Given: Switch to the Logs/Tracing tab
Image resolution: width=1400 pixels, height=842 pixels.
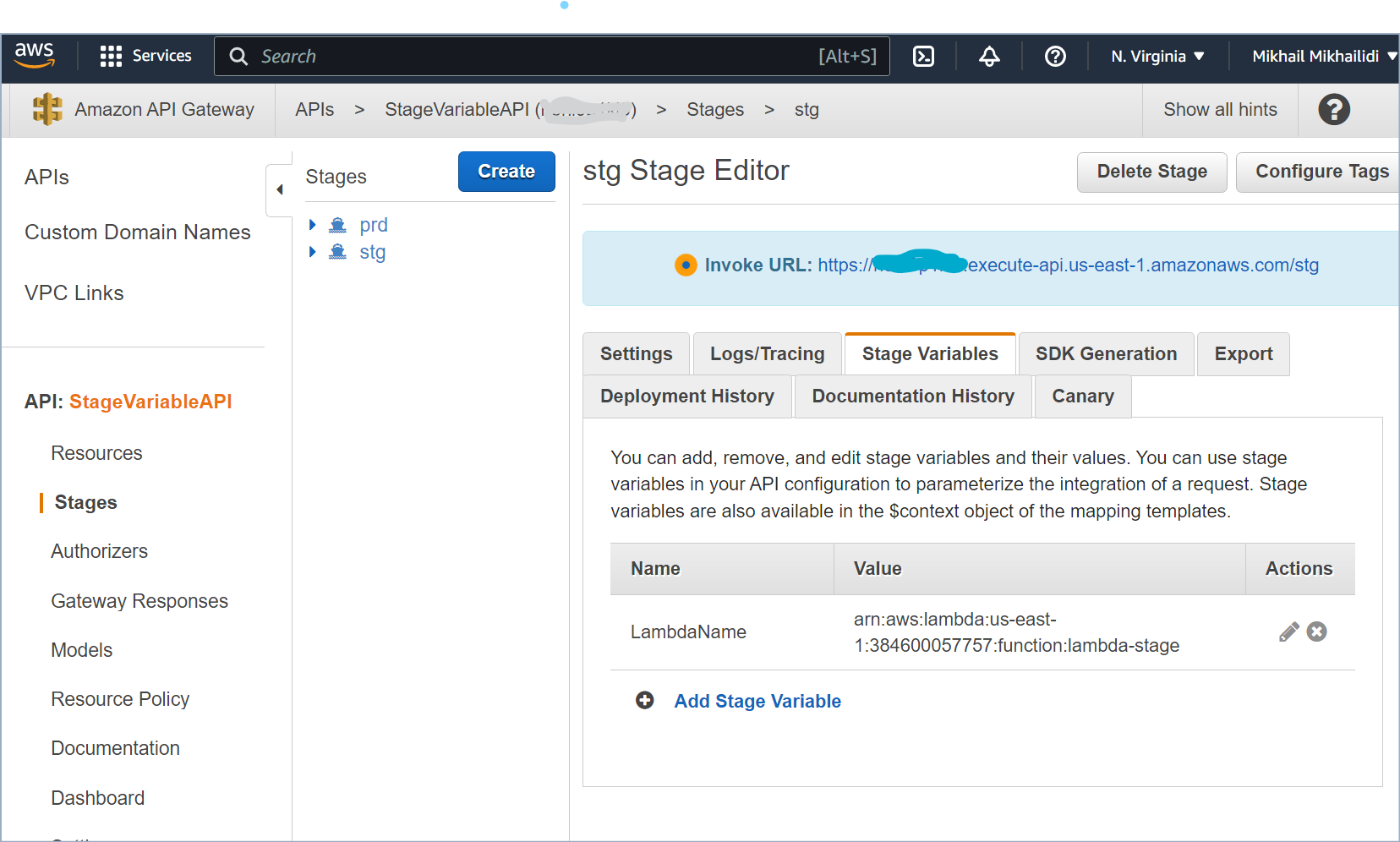Looking at the screenshot, I should point(767,354).
